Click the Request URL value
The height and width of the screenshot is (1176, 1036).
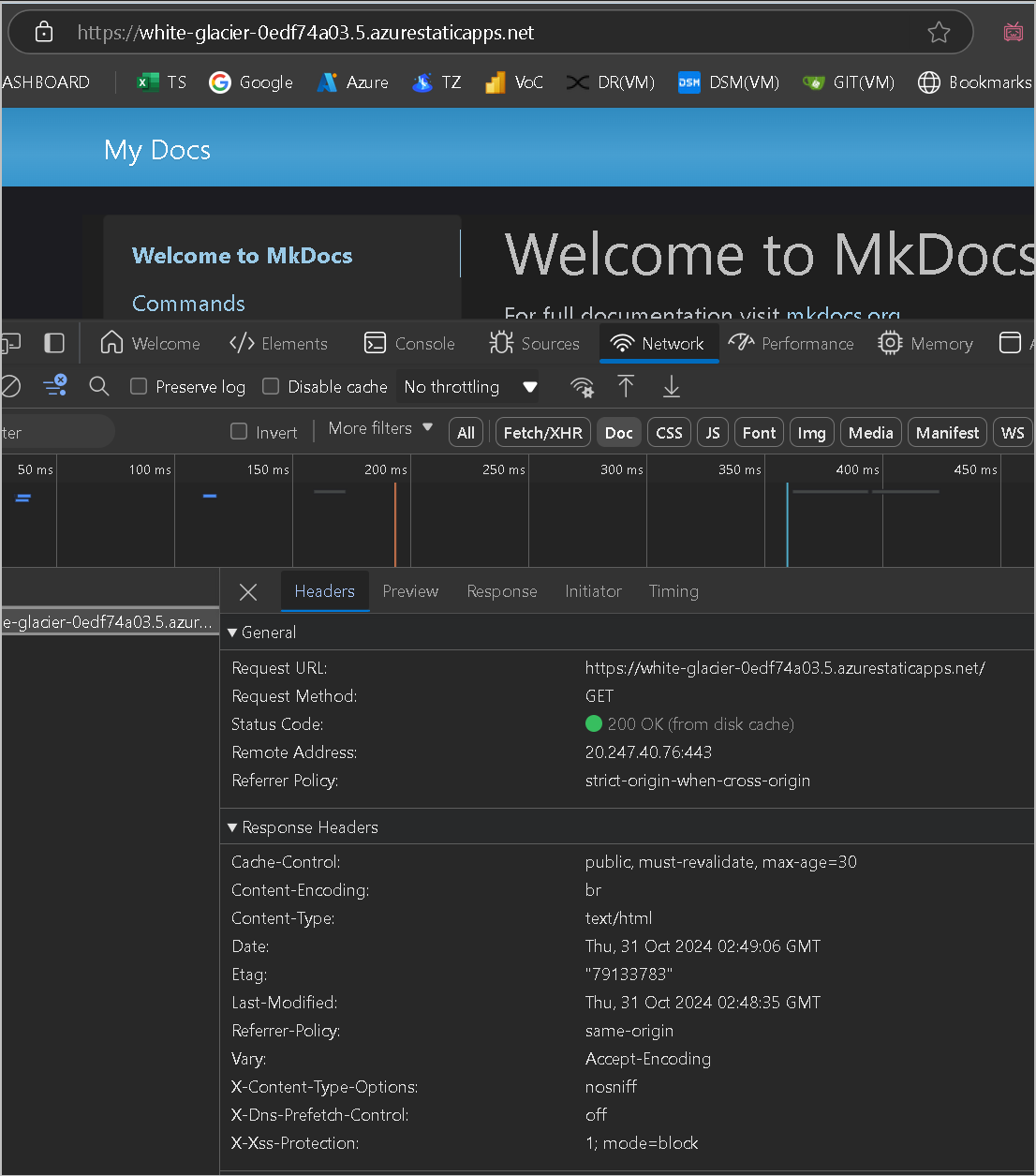pos(785,668)
